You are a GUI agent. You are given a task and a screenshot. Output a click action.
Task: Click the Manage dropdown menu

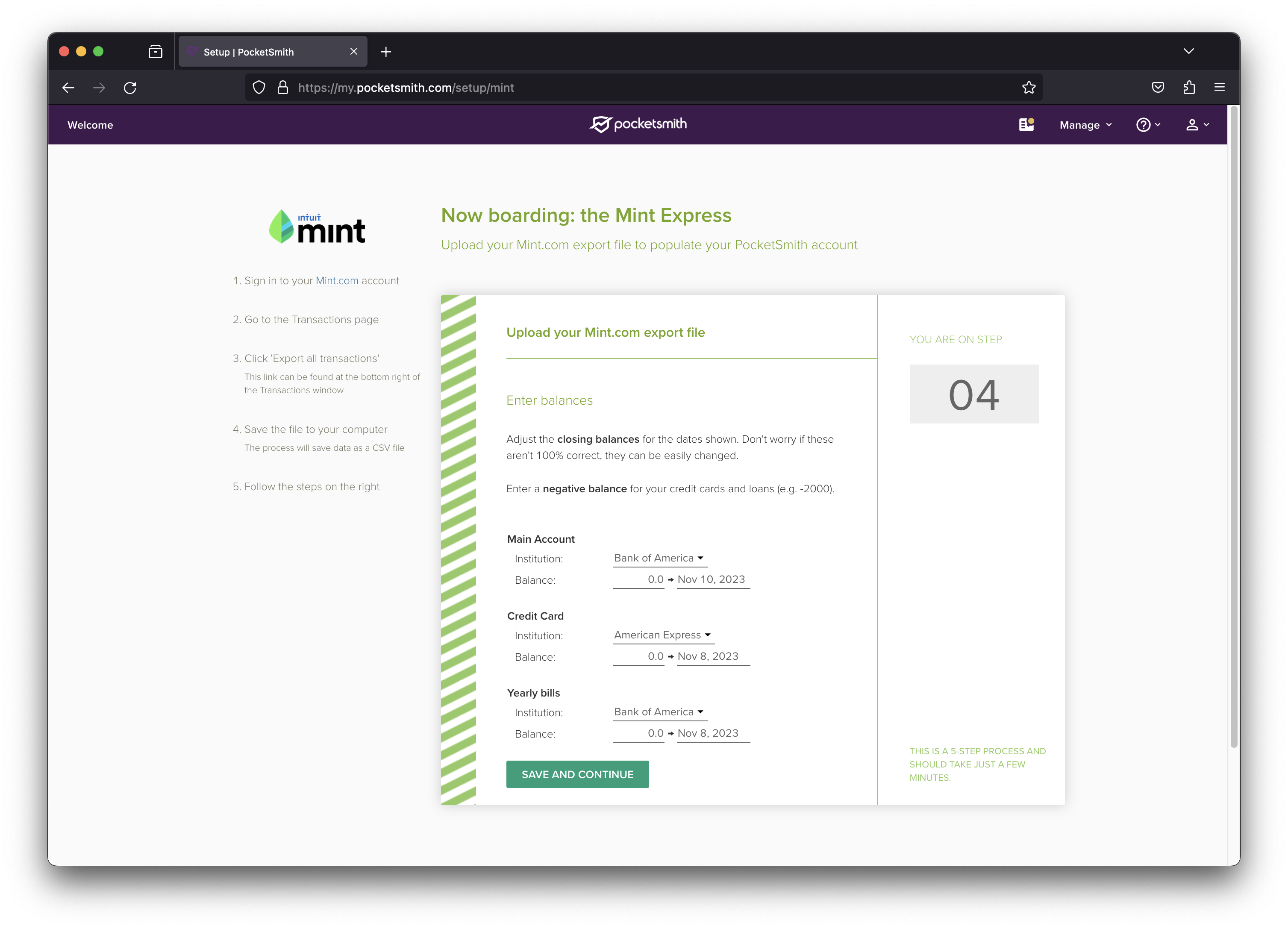1086,124
